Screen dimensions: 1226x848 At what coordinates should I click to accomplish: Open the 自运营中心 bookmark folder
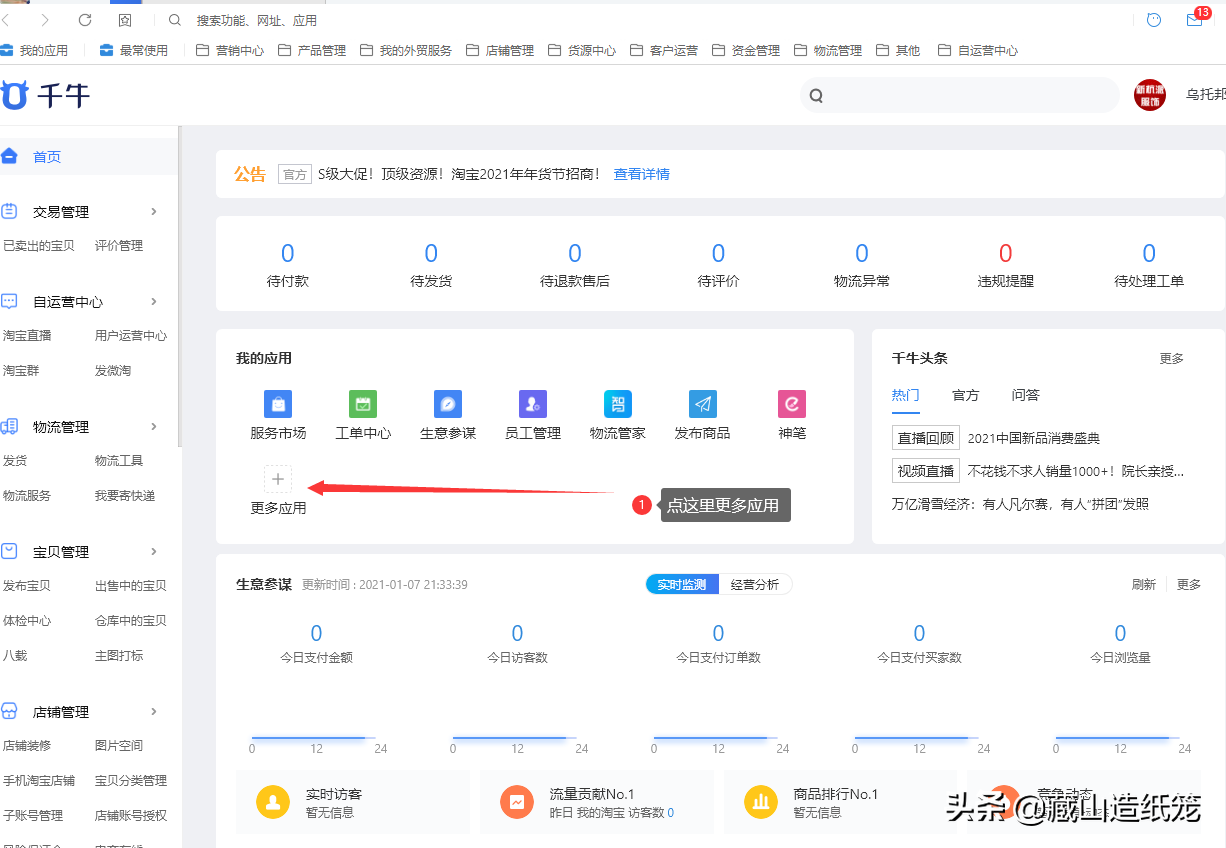tap(978, 50)
